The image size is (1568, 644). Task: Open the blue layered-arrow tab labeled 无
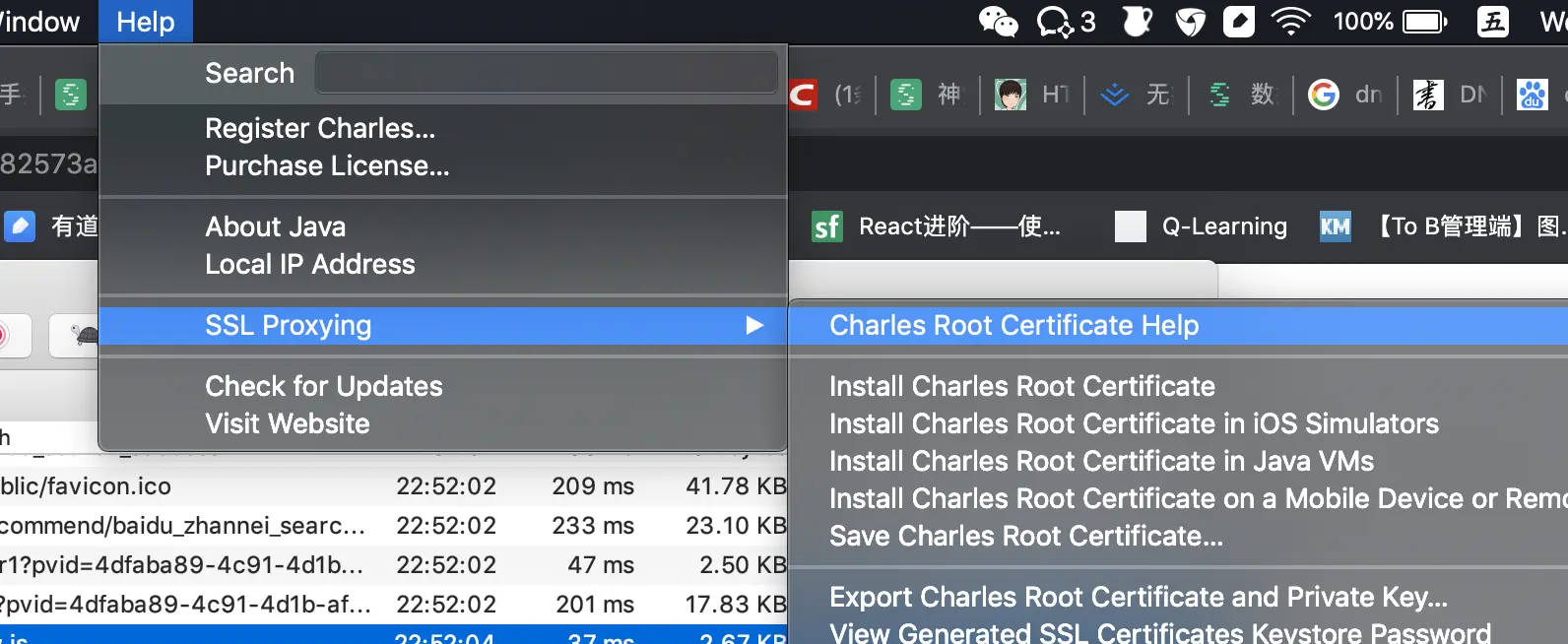coord(1135,95)
